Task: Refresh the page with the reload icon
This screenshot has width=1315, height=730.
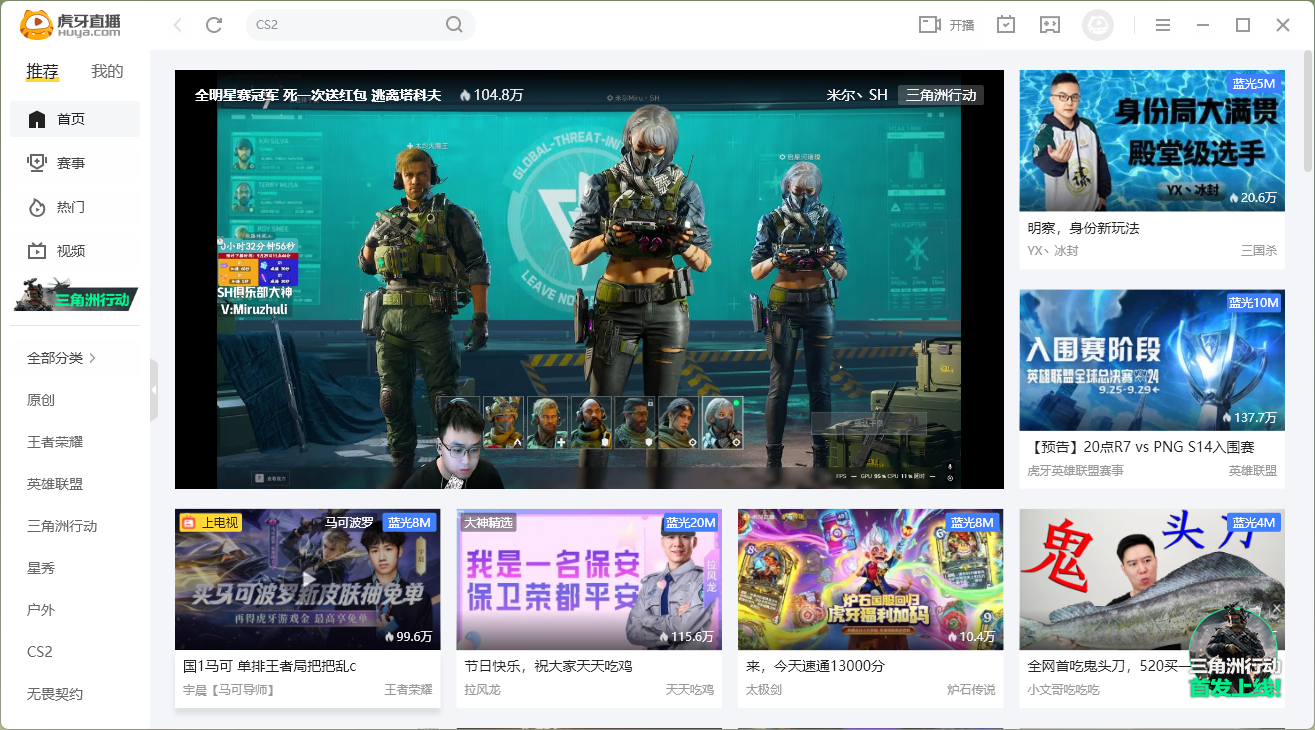Action: point(214,25)
